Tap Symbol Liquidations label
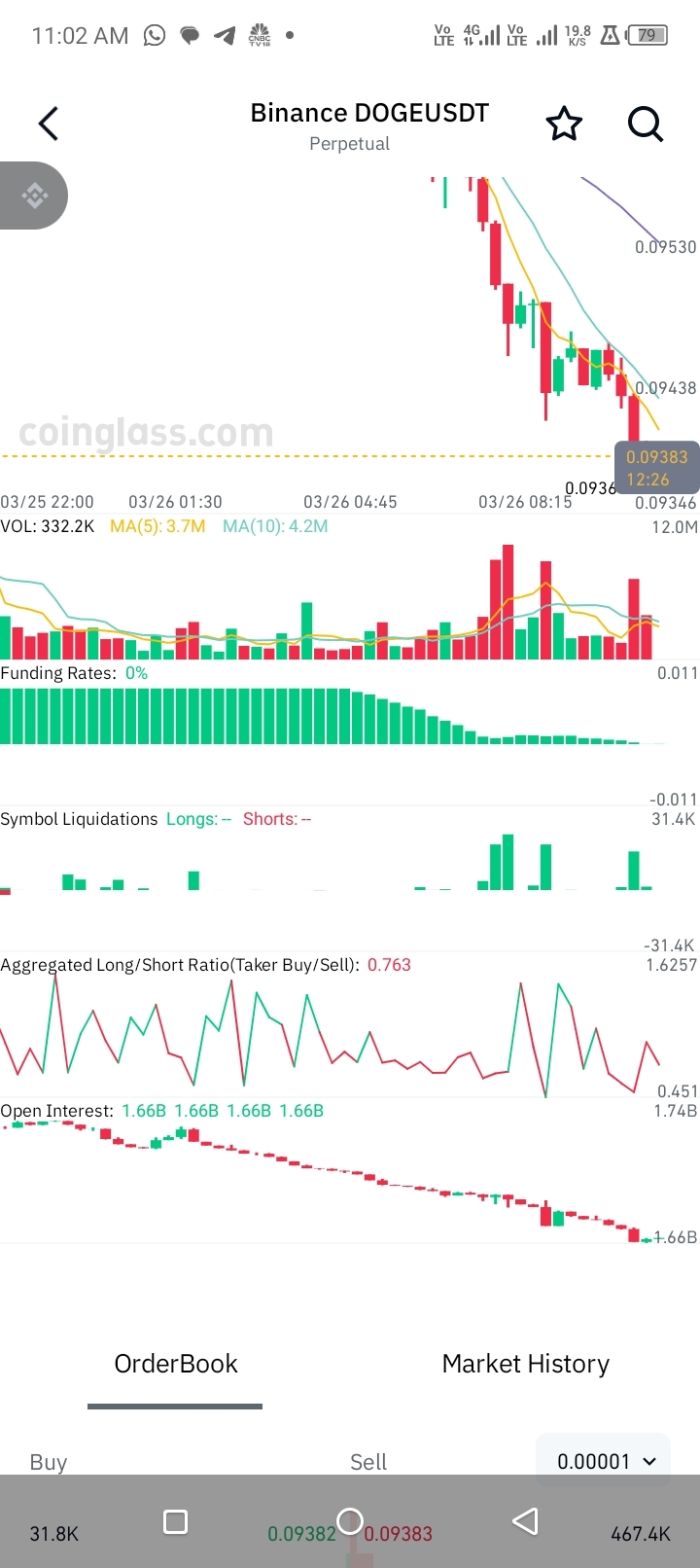This screenshot has width=700, height=1568. [79, 819]
